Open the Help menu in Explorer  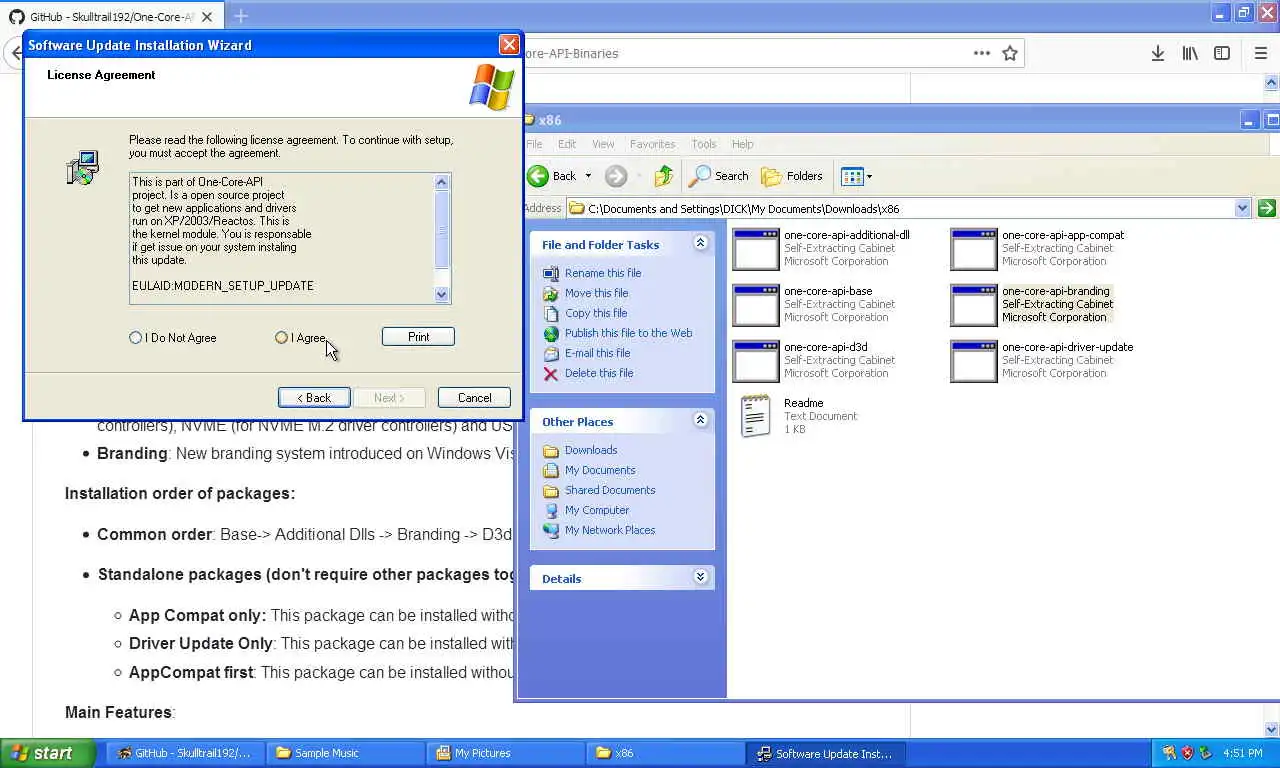click(x=742, y=144)
